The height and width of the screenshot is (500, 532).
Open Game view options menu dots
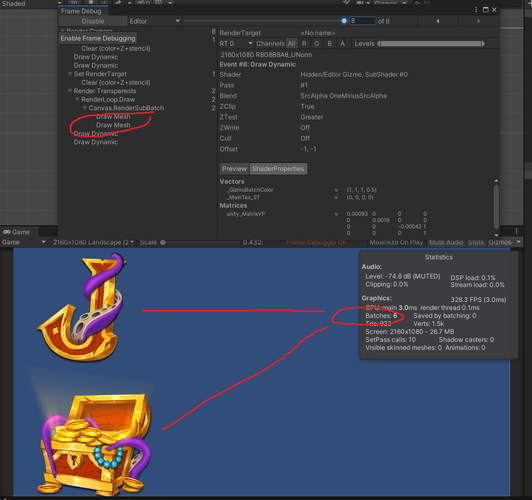point(516,231)
